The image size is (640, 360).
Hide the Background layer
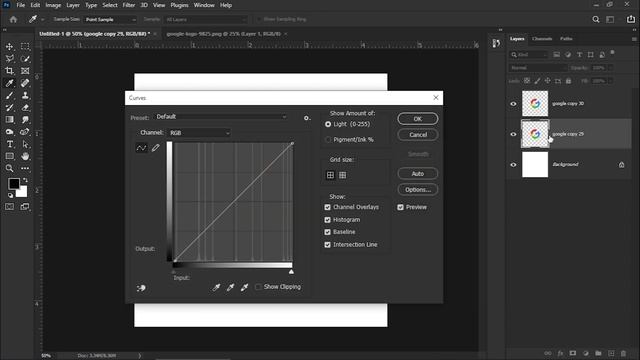tap(513, 165)
